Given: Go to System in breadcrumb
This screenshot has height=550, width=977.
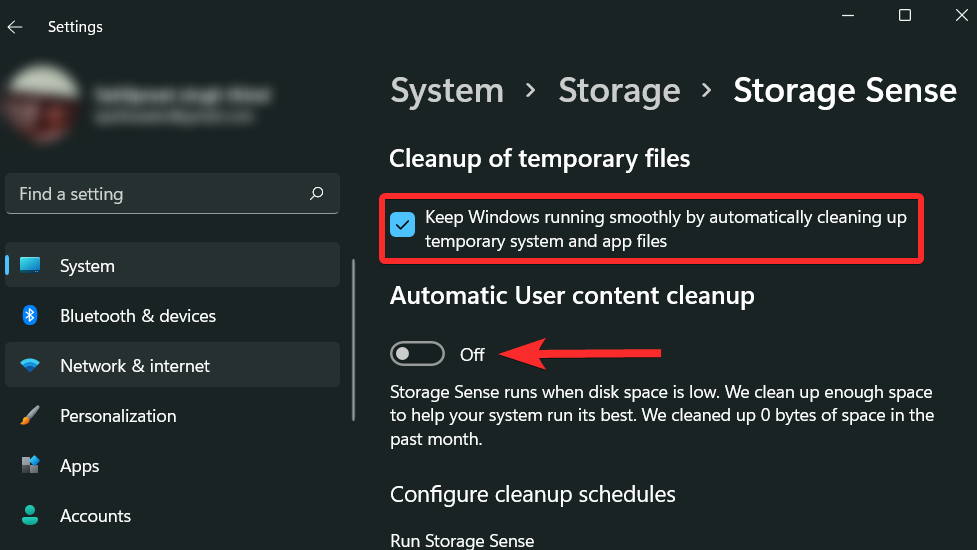Looking at the screenshot, I should point(446,91).
